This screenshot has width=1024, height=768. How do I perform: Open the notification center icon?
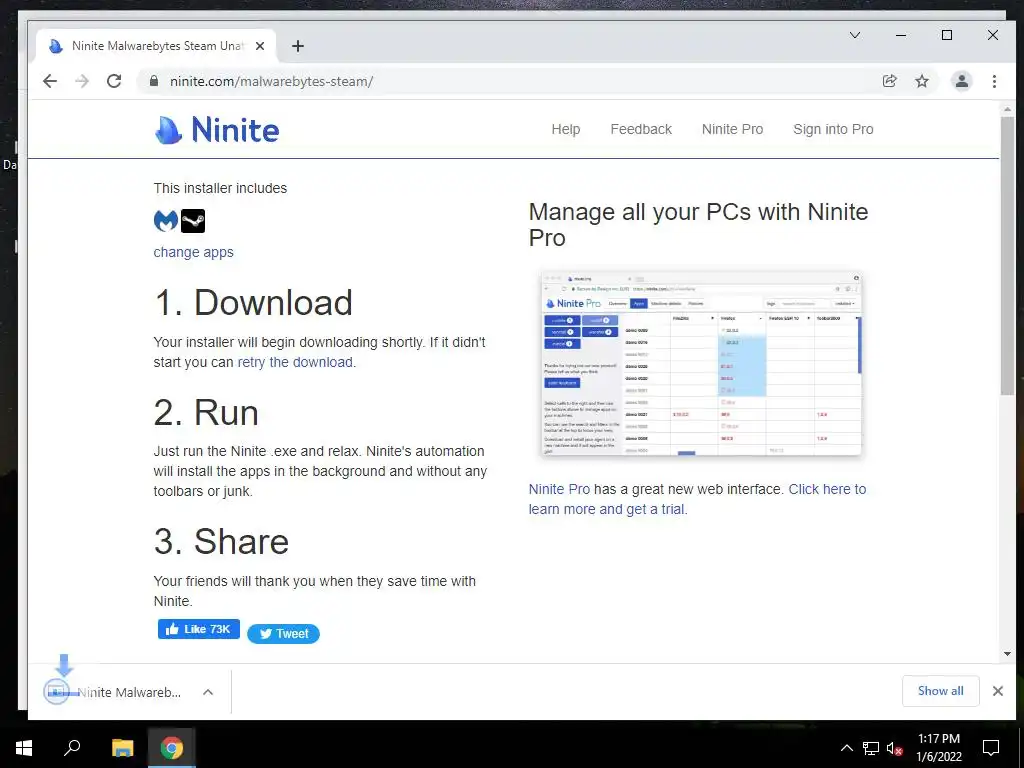991,748
